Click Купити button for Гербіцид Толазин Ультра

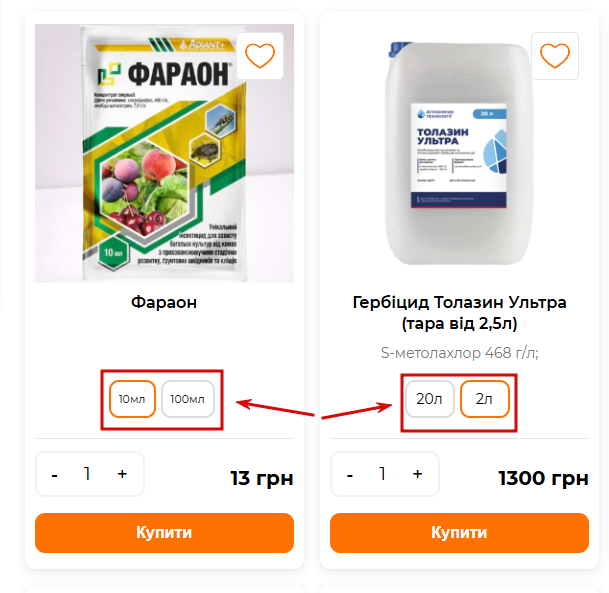tap(459, 533)
